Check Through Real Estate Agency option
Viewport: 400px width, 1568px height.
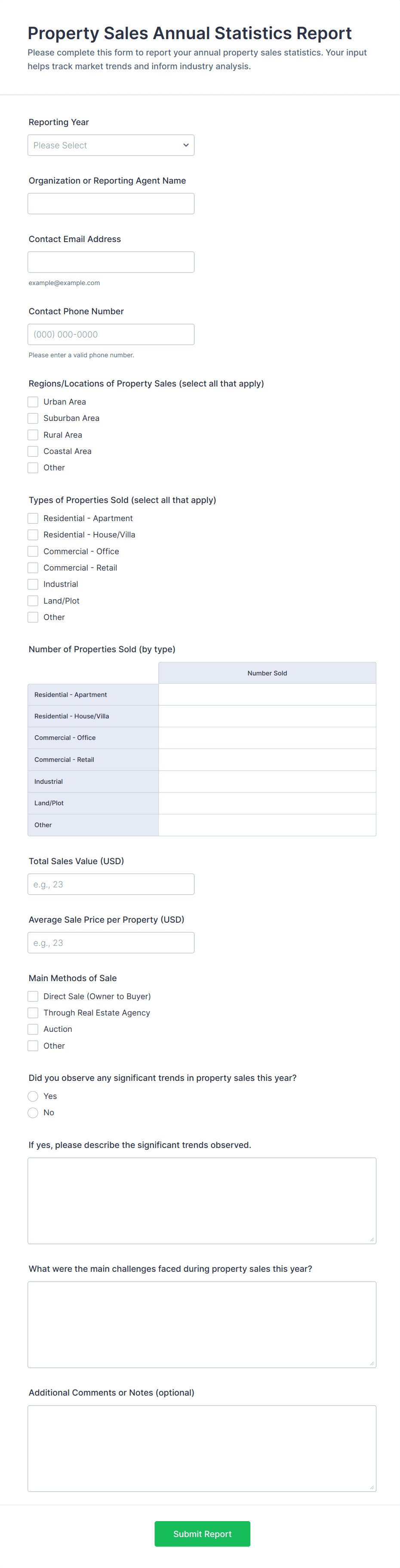tap(33, 1013)
